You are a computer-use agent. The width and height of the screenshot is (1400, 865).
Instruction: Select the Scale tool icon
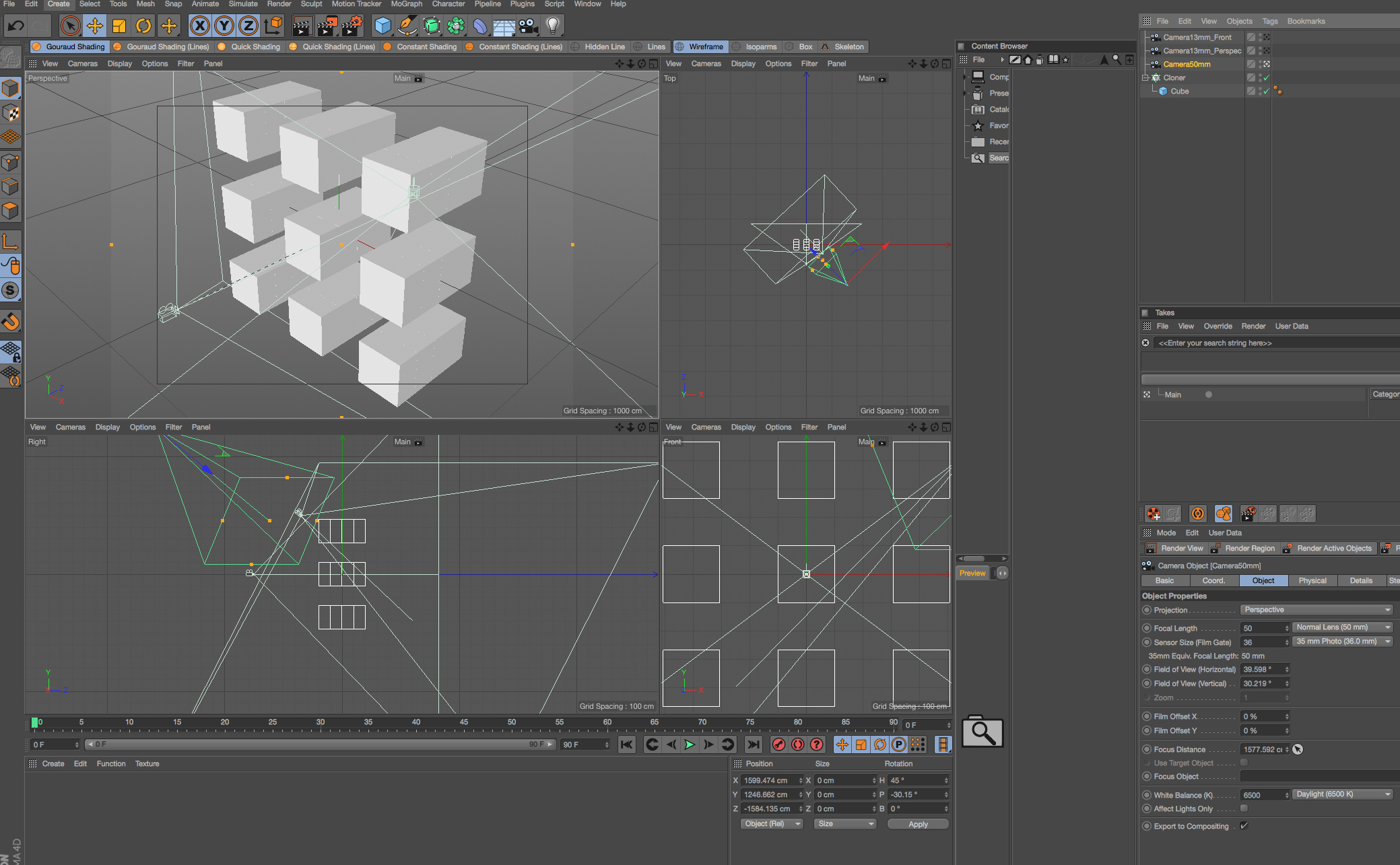pyautogui.click(x=119, y=28)
